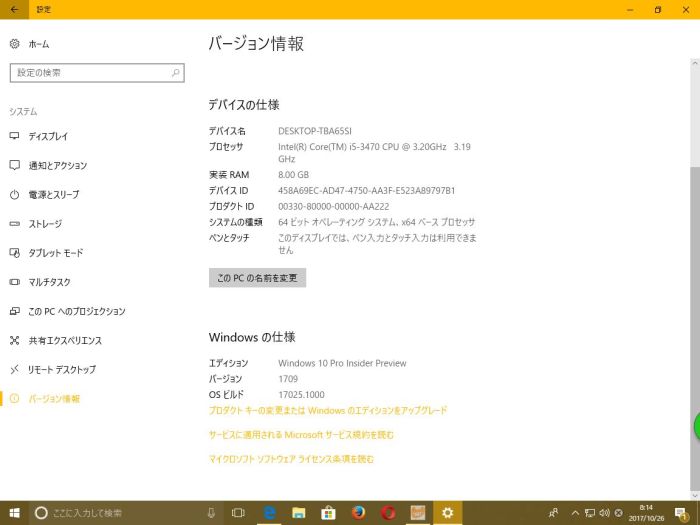Go to the ホーム (Home) settings page
The height and width of the screenshot is (525, 700).
[x=38, y=44]
